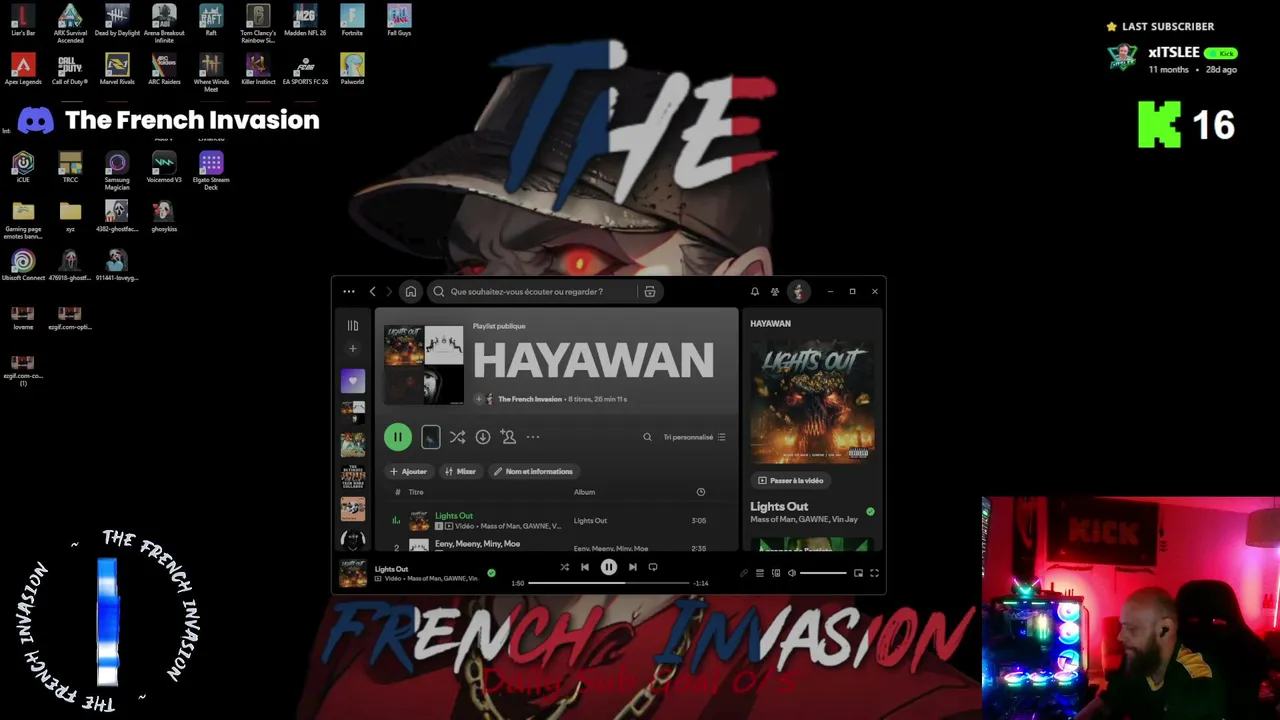The width and height of the screenshot is (1280, 720).
Task: Go to the previous track
Action: 585,567
